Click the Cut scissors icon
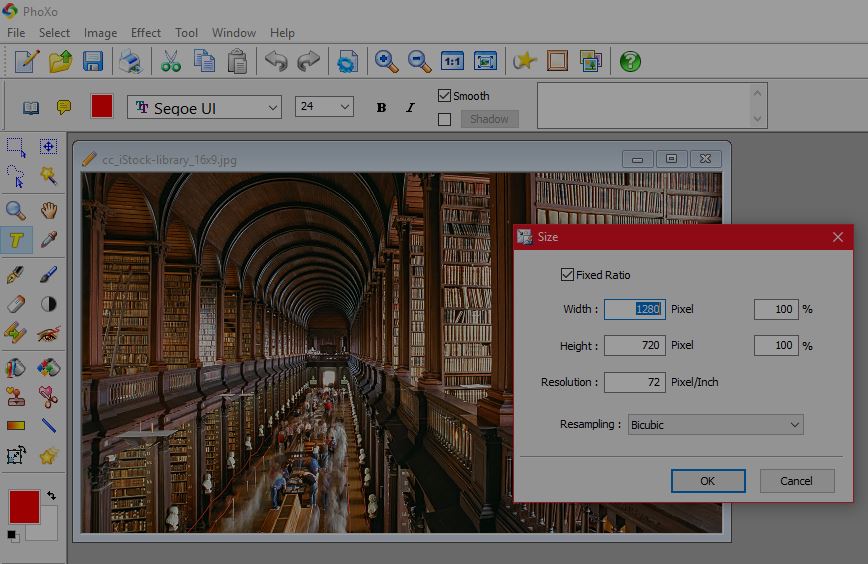This screenshot has height=564, width=868. (171, 61)
